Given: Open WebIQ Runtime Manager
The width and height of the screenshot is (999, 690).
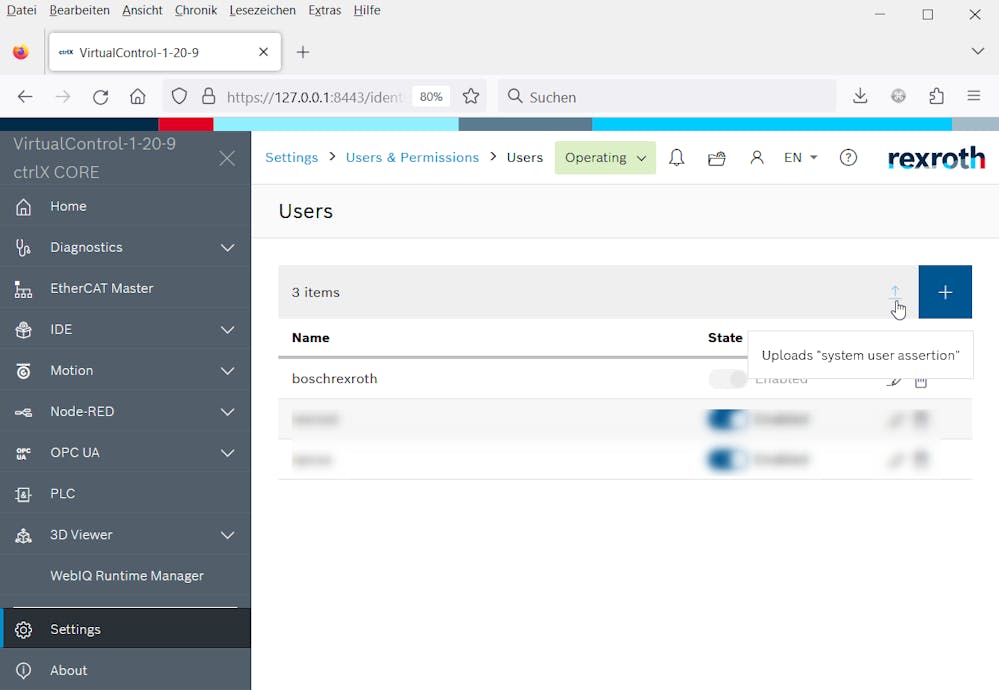Looking at the screenshot, I should click(126, 576).
